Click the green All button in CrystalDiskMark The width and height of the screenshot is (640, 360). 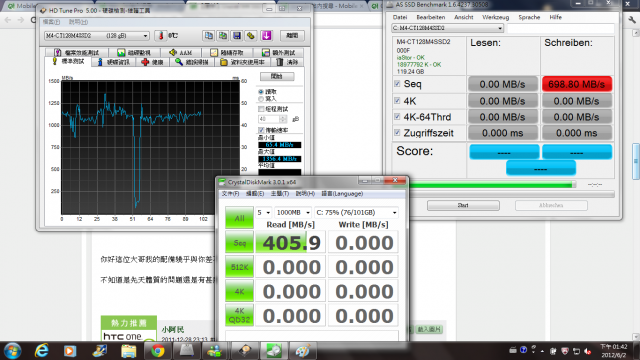click(x=239, y=218)
